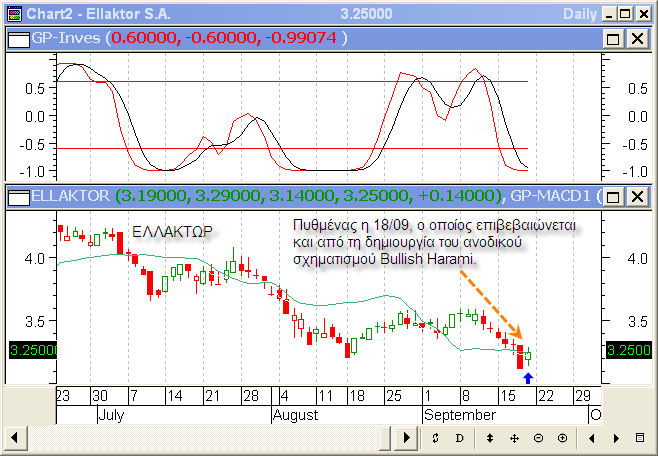Click the four-way pan arrows icon
This screenshot has height=456, width=658.
coord(514,438)
